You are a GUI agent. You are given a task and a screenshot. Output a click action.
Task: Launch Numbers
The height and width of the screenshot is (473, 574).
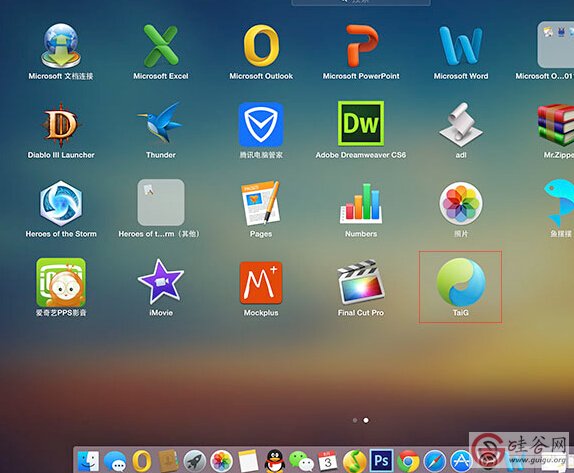(361, 203)
